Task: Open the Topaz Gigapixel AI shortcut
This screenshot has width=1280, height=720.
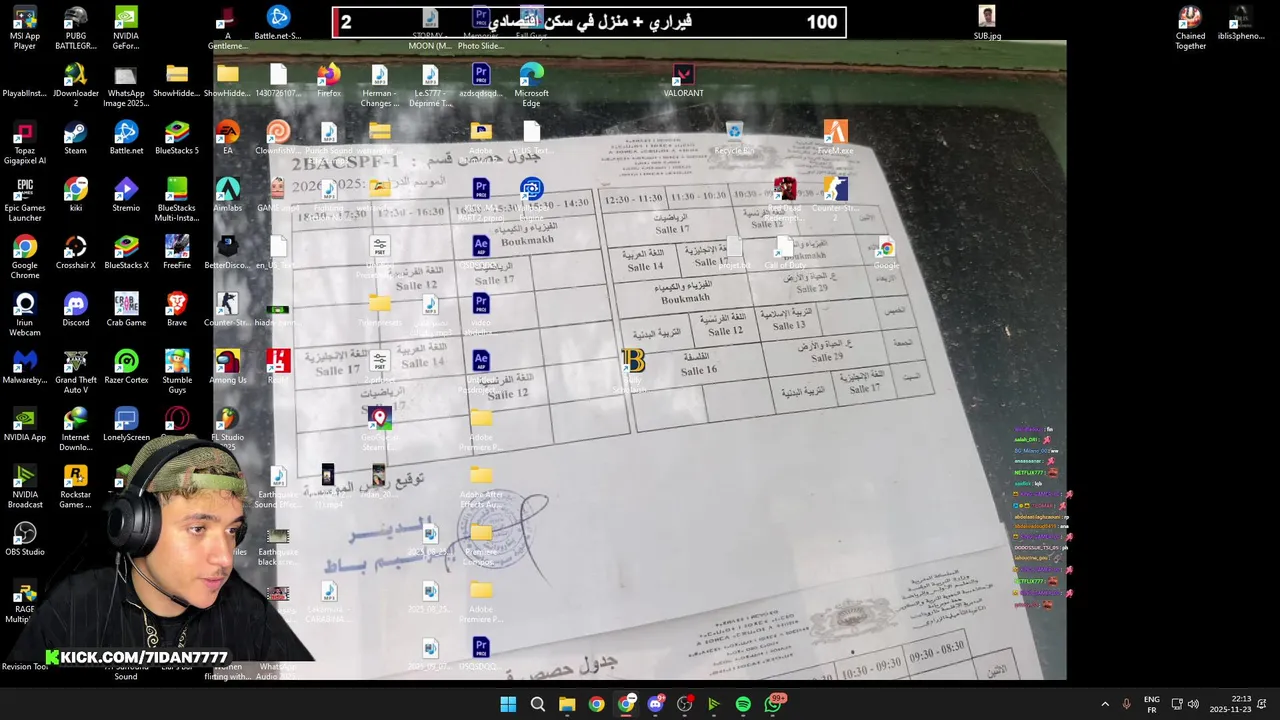Action: tap(25, 143)
